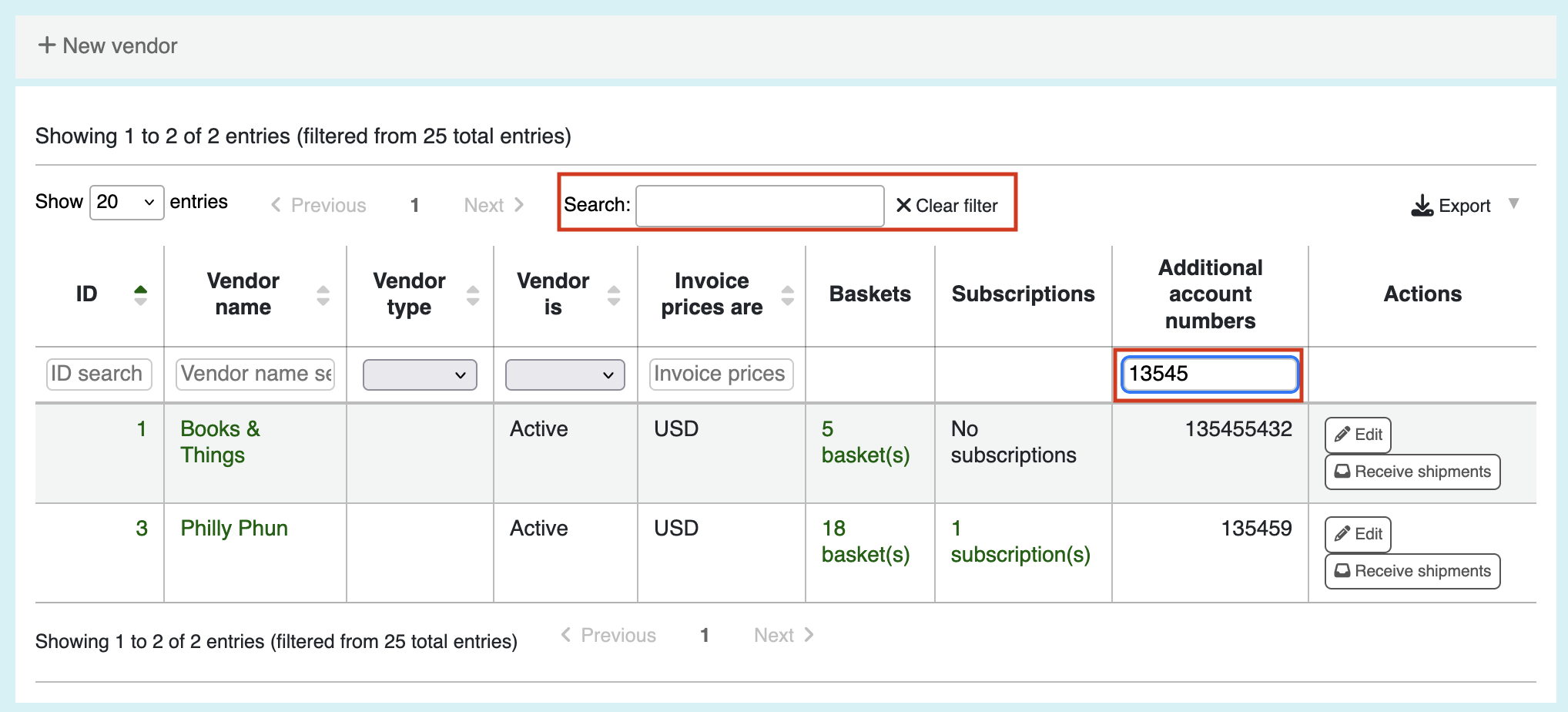1568x712 pixels.
Task: Click the main Search input field
Action: 759,206
